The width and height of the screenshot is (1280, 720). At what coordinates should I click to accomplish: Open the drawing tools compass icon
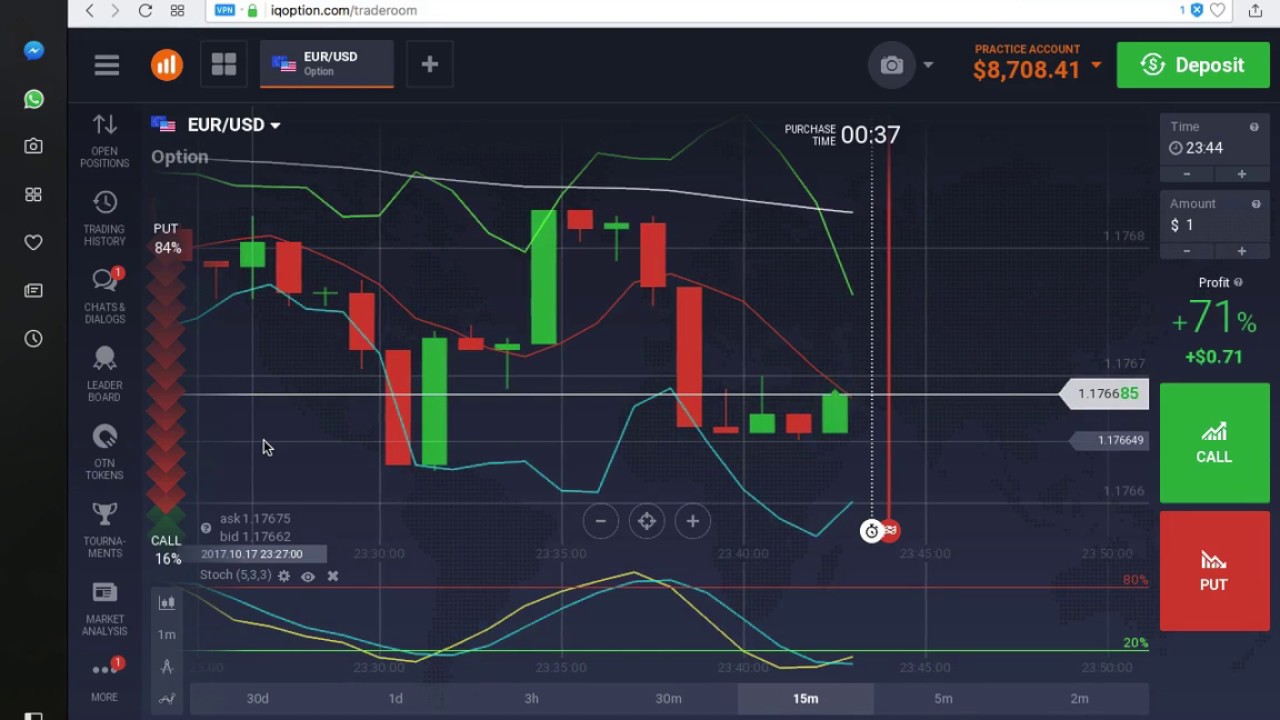[167, 666]
